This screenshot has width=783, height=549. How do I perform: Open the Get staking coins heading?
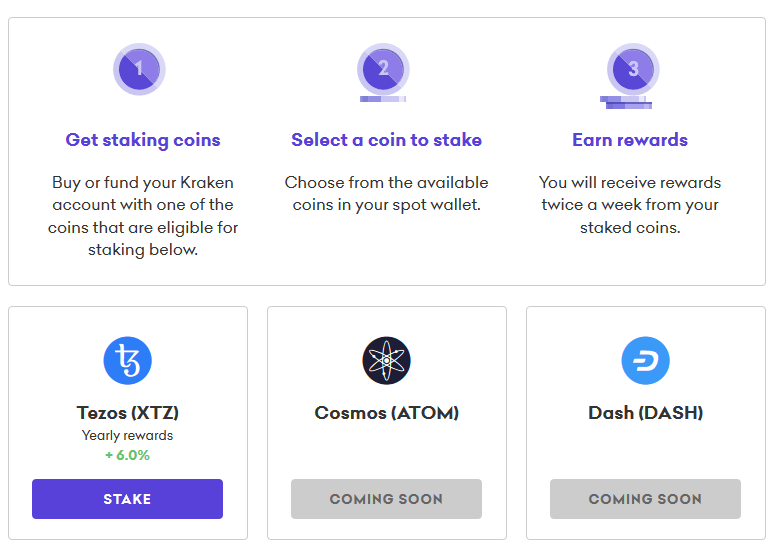[143, 140]
